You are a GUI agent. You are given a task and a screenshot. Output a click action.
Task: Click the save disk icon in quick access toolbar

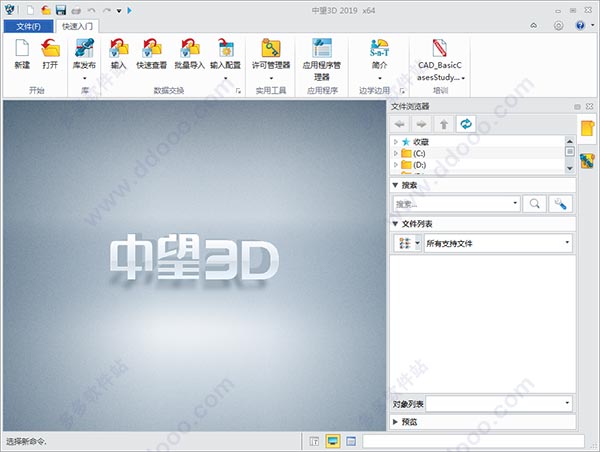point(60,10)
